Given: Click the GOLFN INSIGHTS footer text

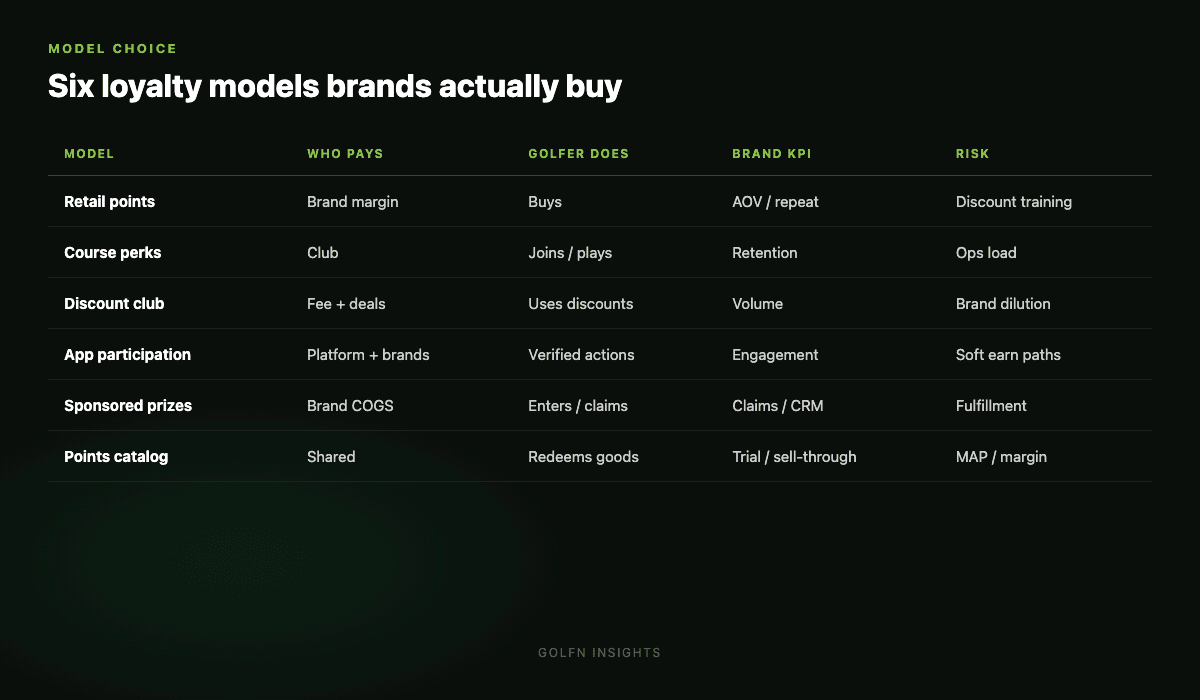Looking at the screenshot, I should tap(600, 653).
